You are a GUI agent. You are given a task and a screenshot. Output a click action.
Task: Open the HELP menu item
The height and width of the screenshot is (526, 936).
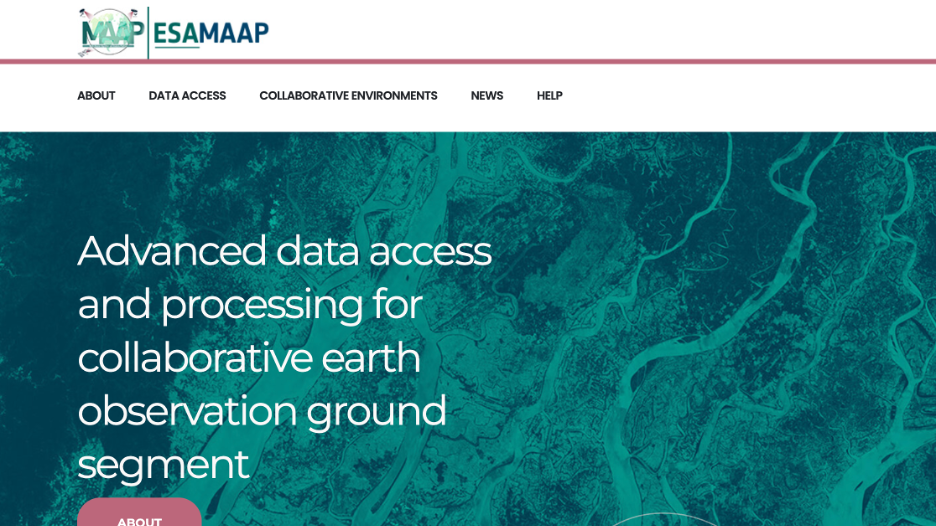(x=549, y=96)
